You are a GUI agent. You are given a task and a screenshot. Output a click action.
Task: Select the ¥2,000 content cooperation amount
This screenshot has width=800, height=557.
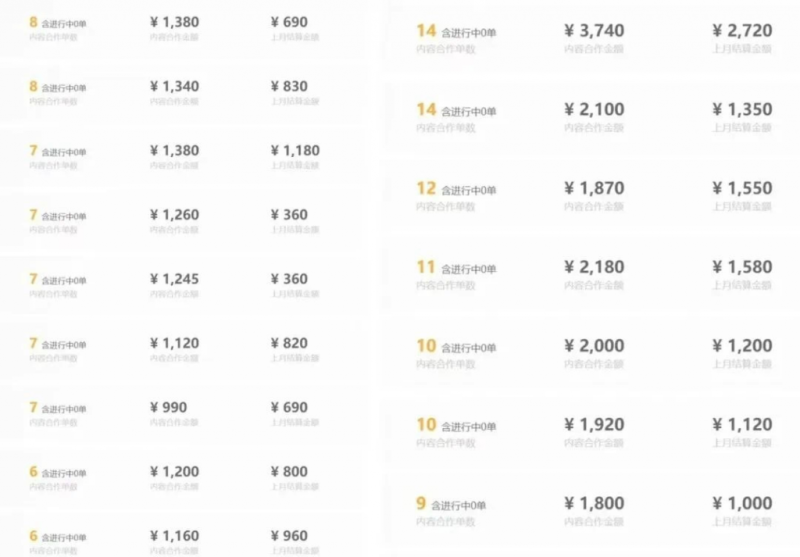click(x=594, y=346)
